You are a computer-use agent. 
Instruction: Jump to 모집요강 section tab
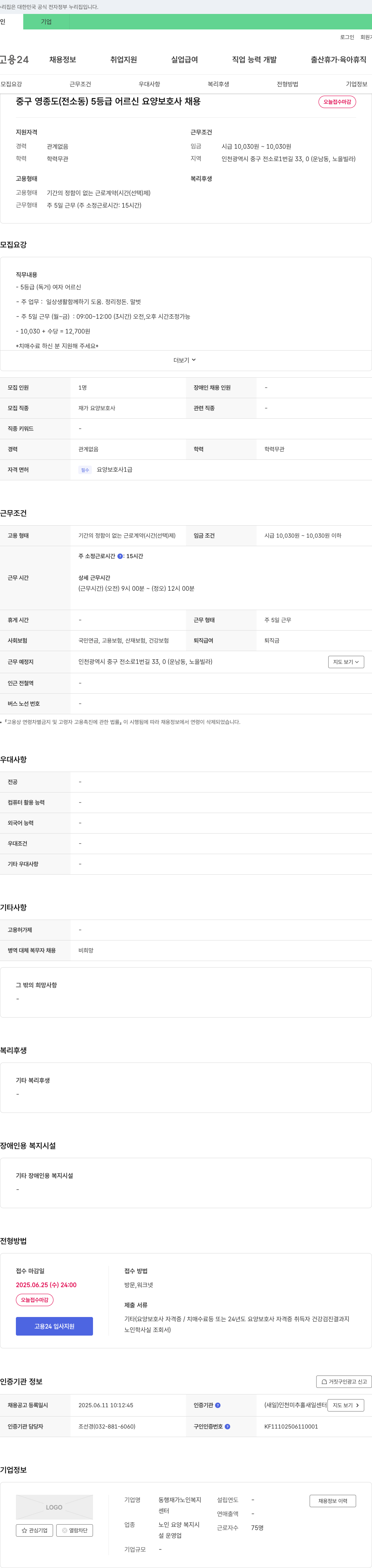(12, 84)
